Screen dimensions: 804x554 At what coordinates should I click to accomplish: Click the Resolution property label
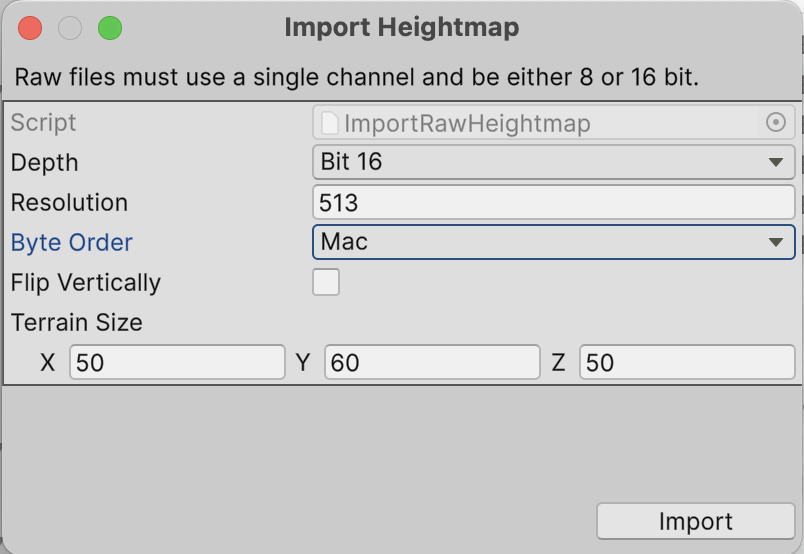69,202
